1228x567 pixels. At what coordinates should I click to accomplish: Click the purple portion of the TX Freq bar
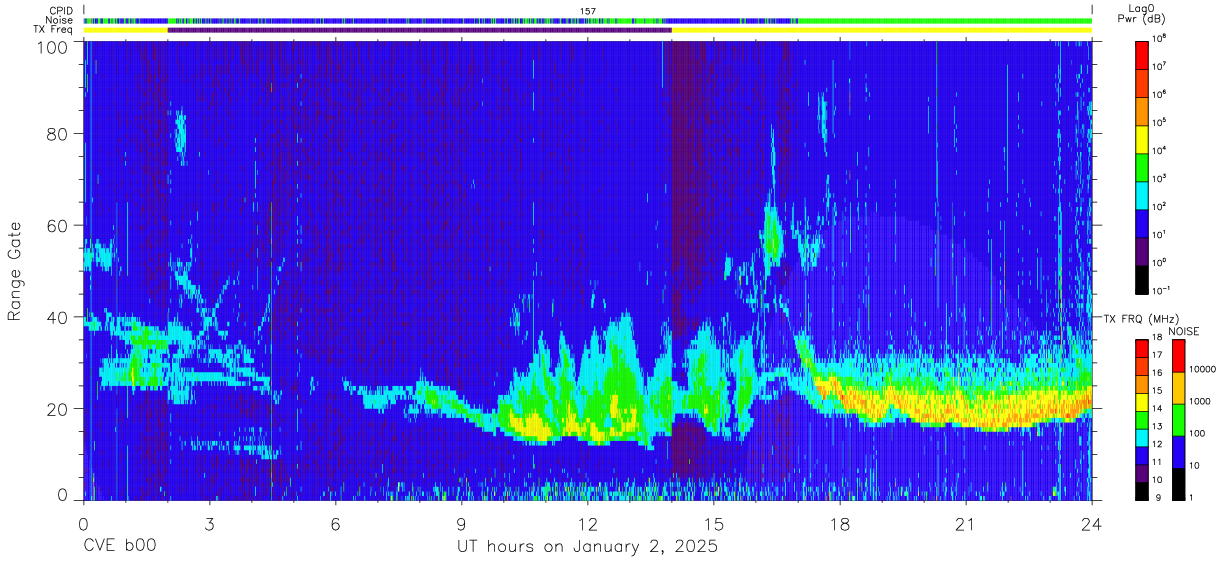pyautogui.click(x=419, y=30)
